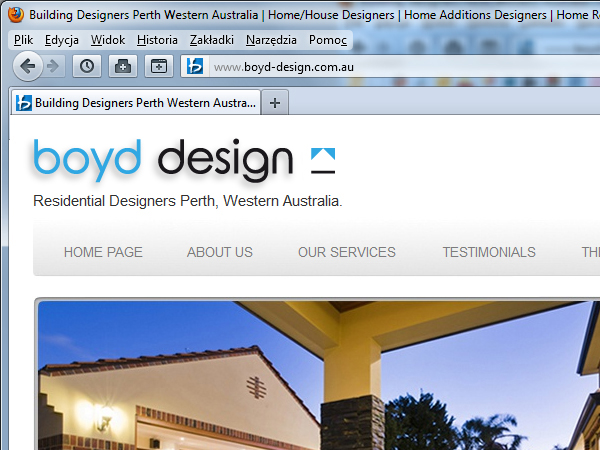Click the toolbar button with plus badge
600x450 pixels.
123,67
